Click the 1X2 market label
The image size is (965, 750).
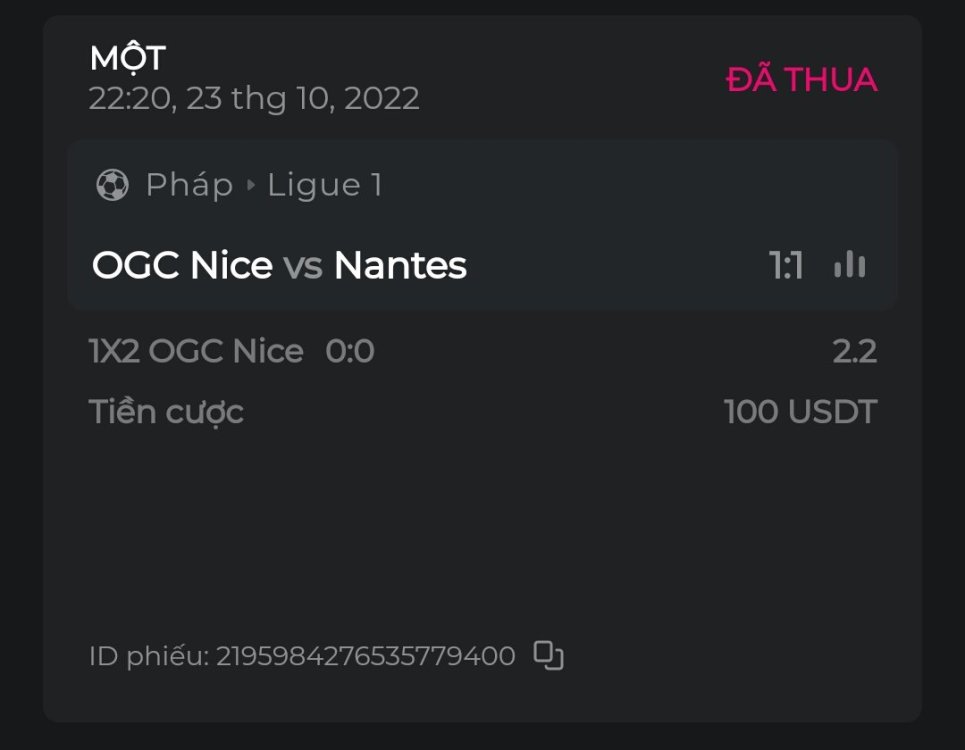point(116,351)
